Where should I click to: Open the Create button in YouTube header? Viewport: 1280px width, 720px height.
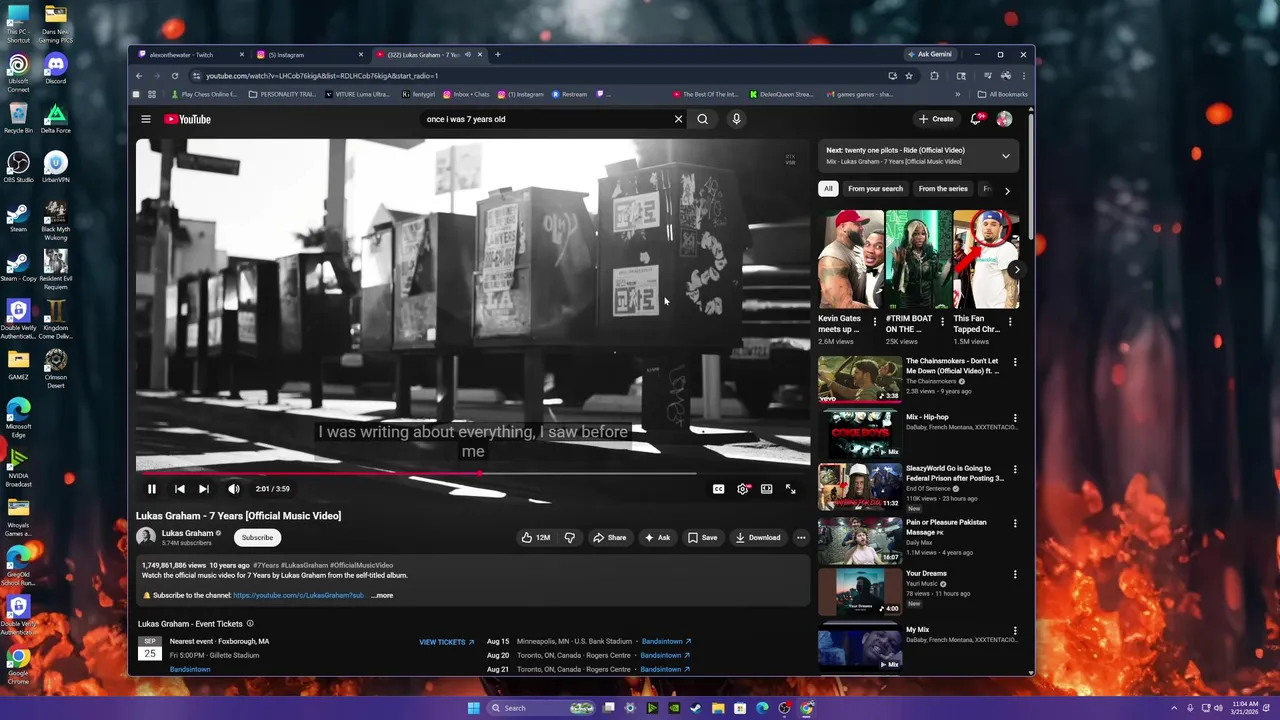pyautogui.click(x=936, y=119)
